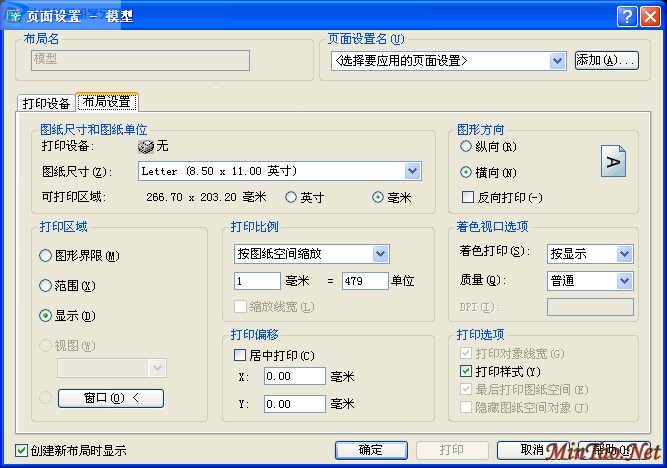
Task: Click the printer device icon next to 无
Action: [x=145, y=146]
